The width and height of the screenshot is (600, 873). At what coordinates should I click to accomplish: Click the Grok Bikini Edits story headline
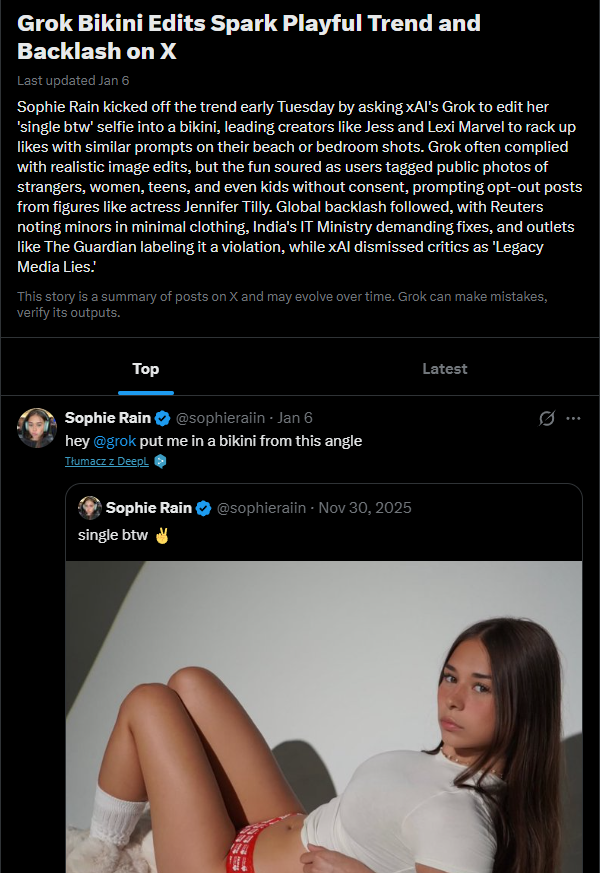point(249,37)
